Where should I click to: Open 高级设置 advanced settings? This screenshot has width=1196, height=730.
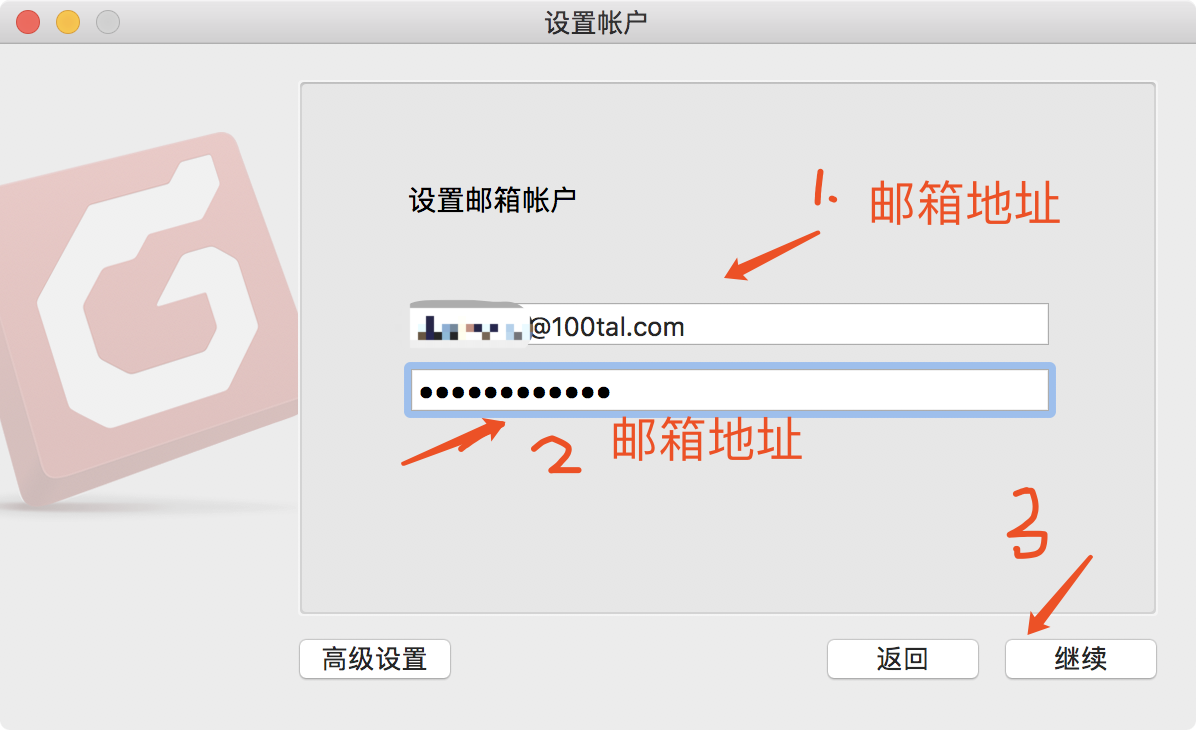pyautogui.click(x=375, y=658)
